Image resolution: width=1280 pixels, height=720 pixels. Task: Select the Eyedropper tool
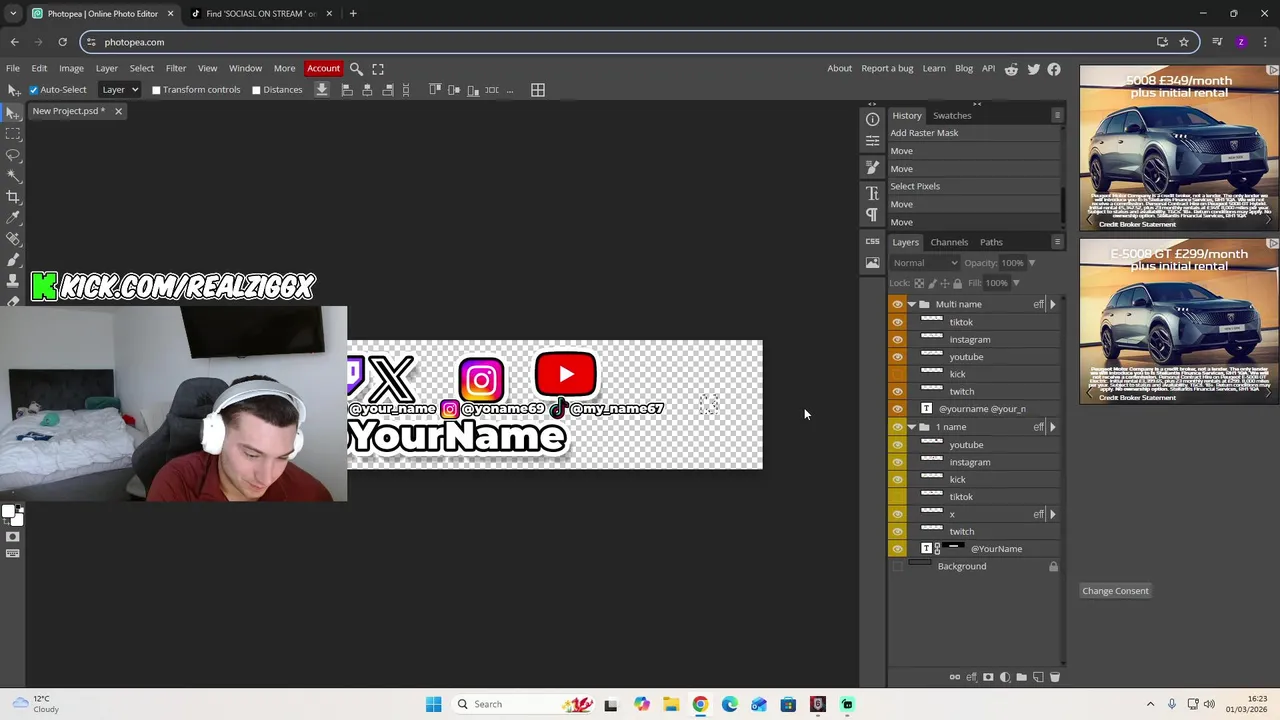pyautogui.click(x=13, y=218)
